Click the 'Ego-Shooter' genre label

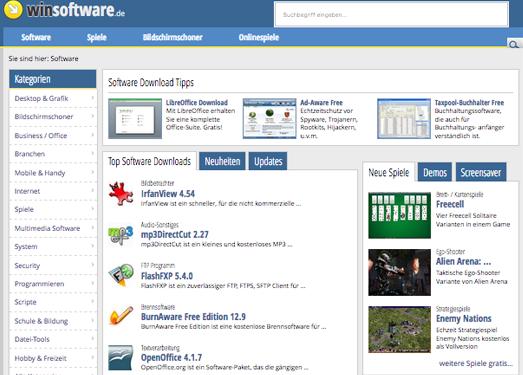click(x=450, y=252)
